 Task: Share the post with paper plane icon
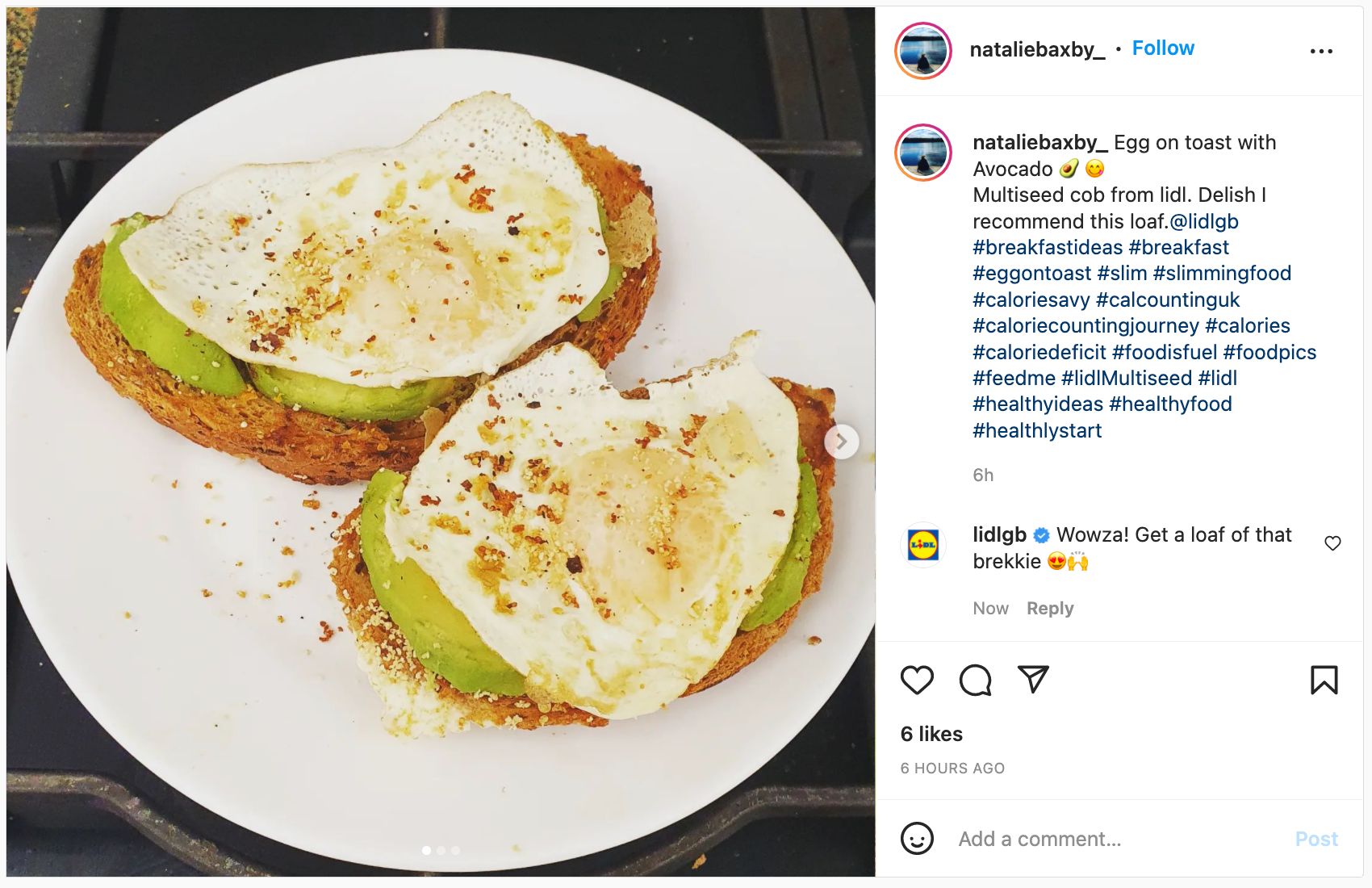[1033, 680]
